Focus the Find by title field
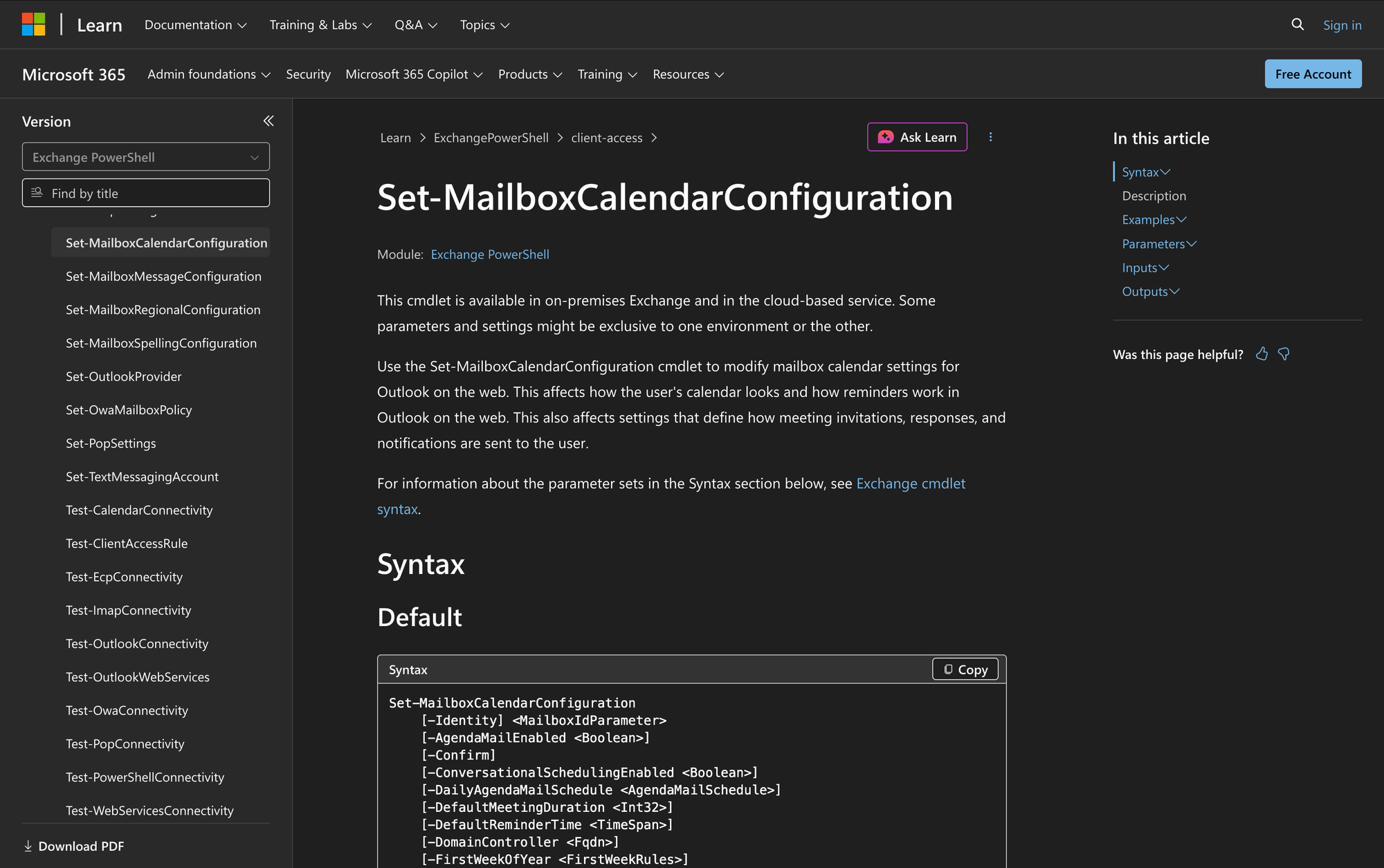The image size is (1384, 868). 146,193
